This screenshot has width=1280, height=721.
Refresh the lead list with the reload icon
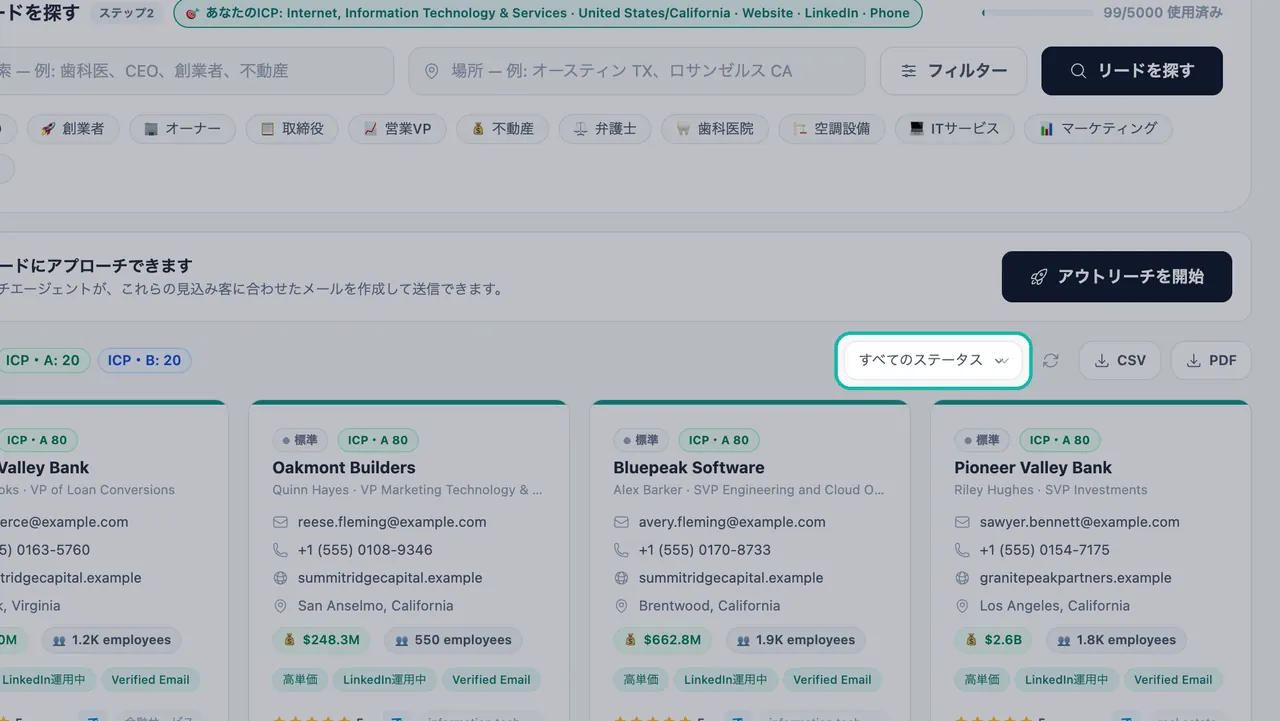(x=1050, y=361)
